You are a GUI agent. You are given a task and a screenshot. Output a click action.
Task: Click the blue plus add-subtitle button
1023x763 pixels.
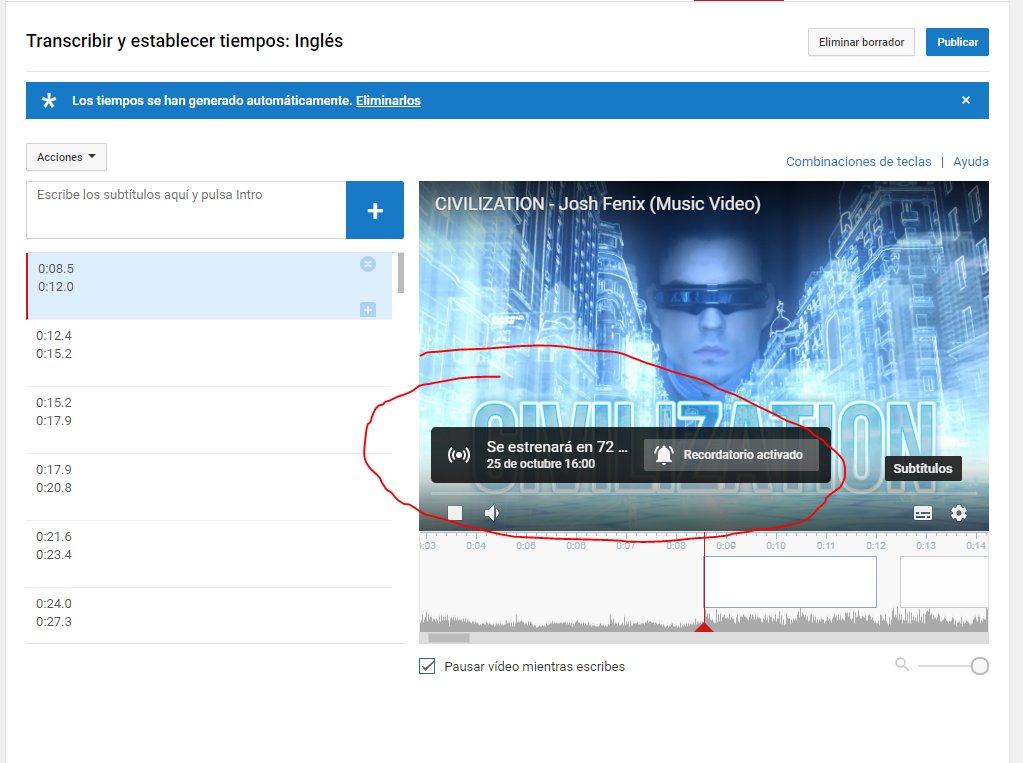pyautogui.click(x=374, y=210)
